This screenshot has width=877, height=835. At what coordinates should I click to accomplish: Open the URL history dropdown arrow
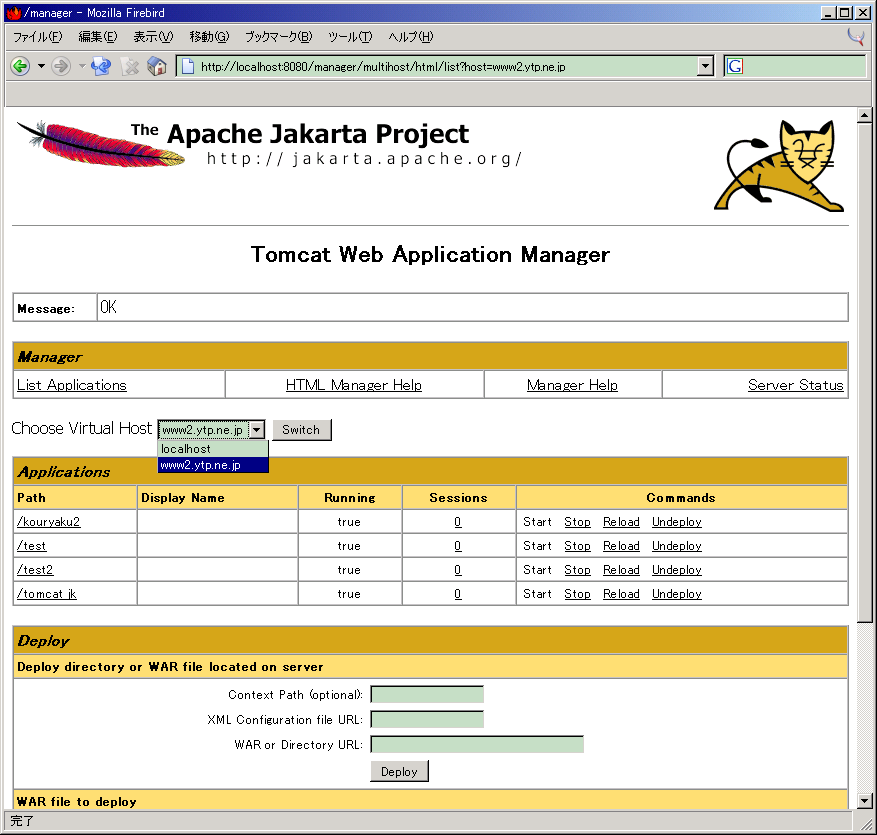click(705, 67)
